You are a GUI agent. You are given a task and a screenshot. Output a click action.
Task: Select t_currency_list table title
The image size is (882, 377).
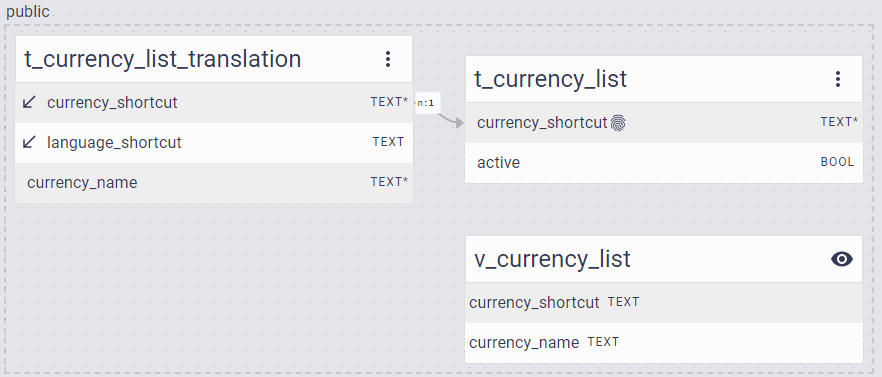tap(551, 79)
